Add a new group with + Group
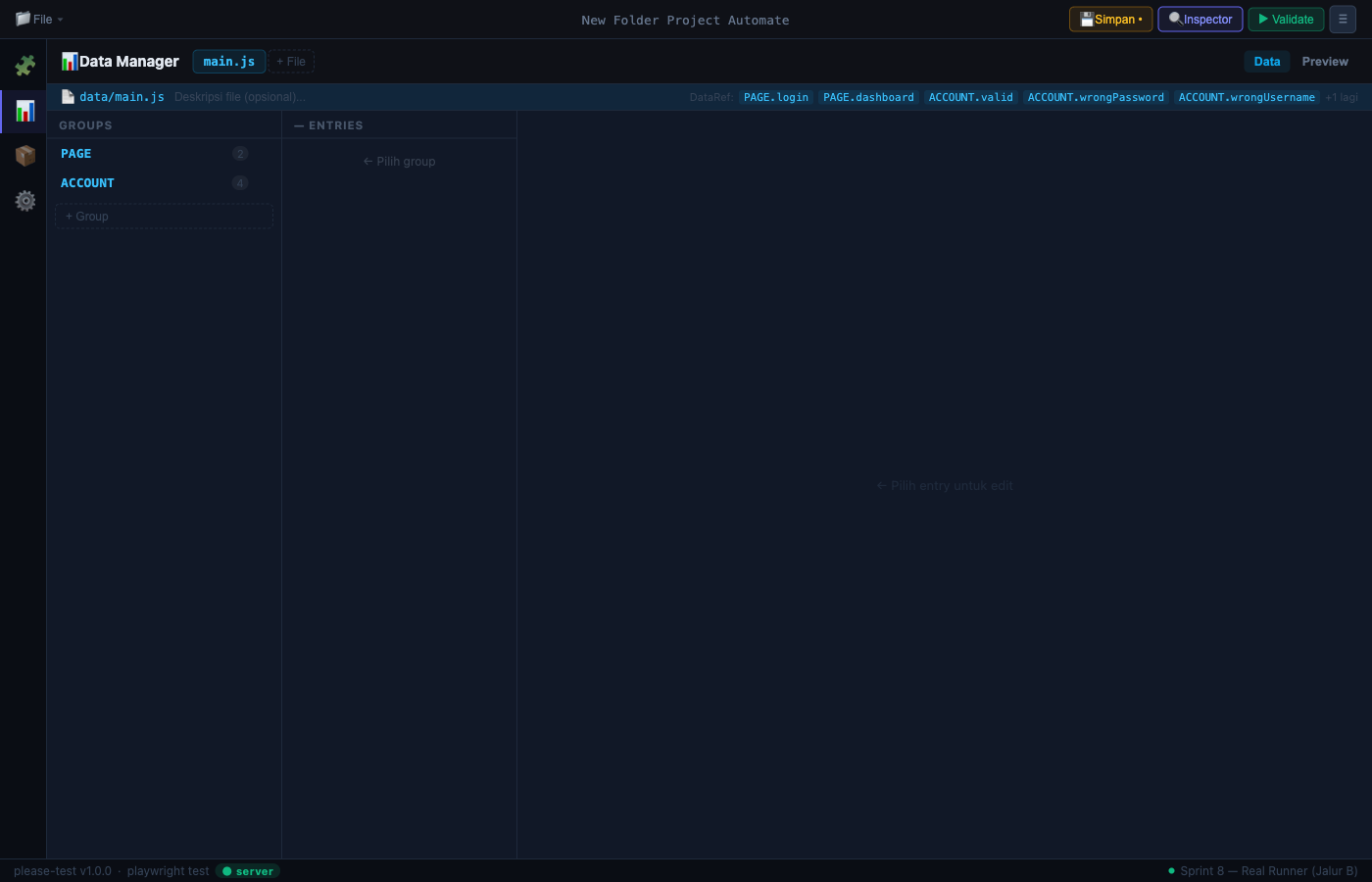 164,217
